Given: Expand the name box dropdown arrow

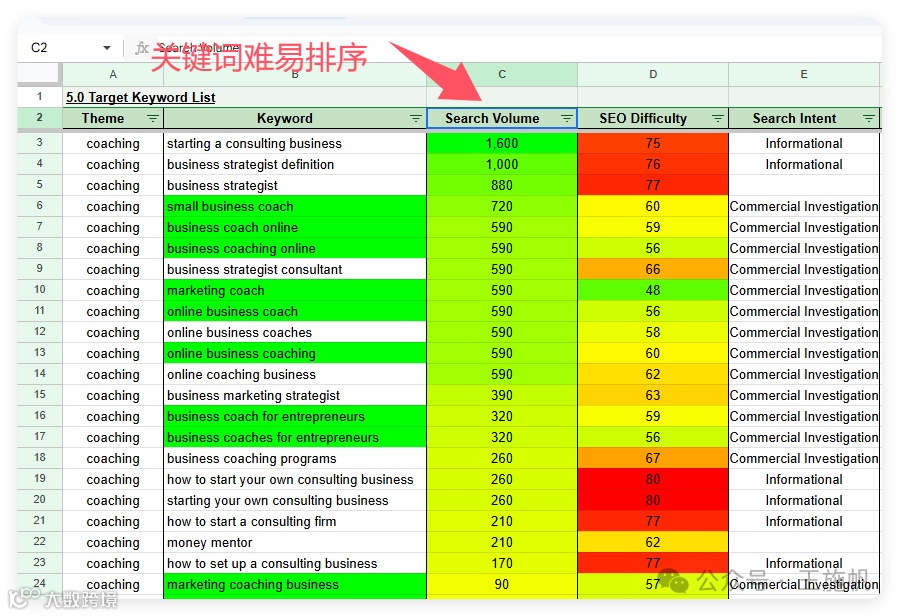Looking at the screenshot, I should (x=107, y=48).
